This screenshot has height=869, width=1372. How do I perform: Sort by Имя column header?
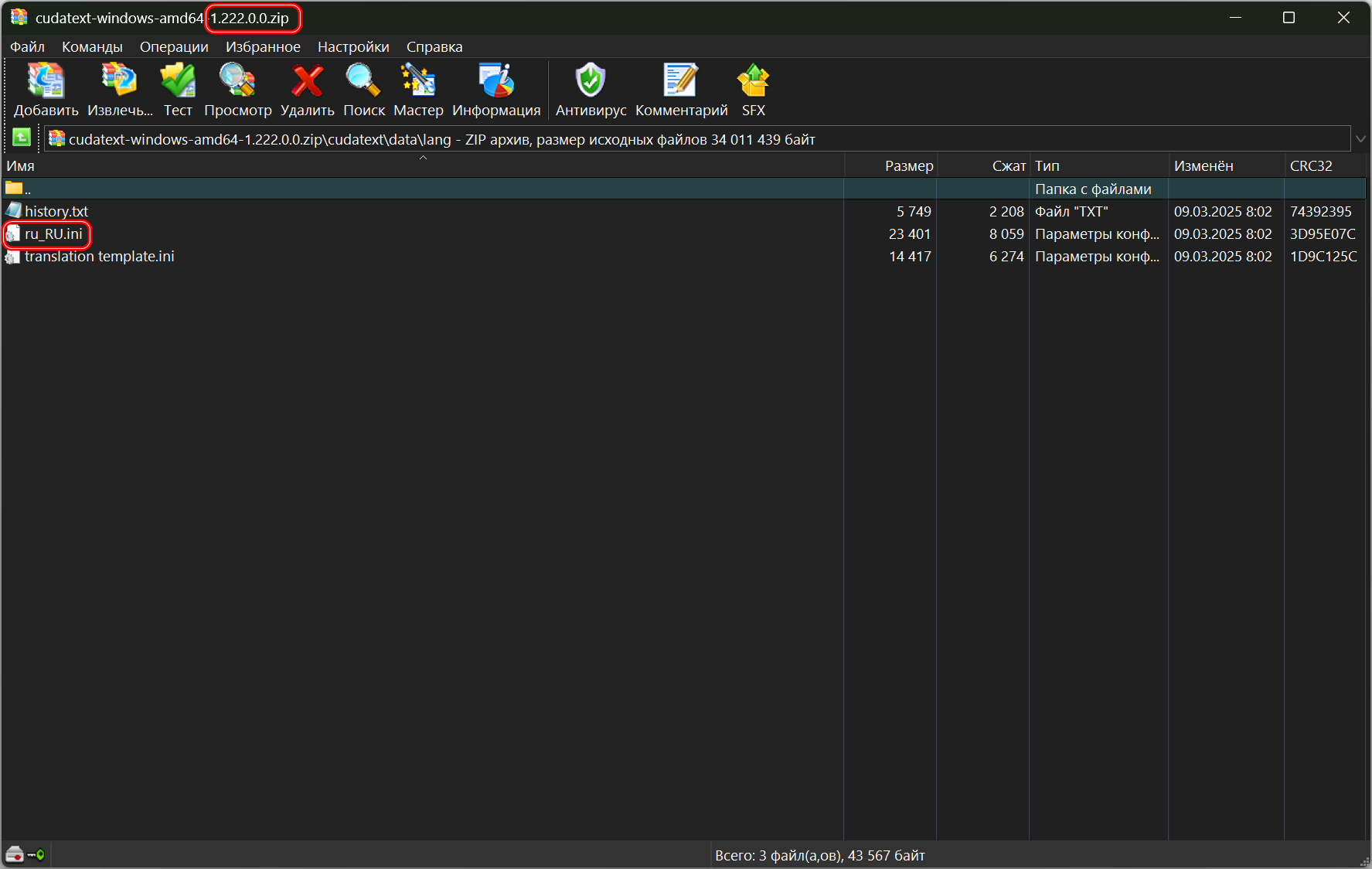422,166
